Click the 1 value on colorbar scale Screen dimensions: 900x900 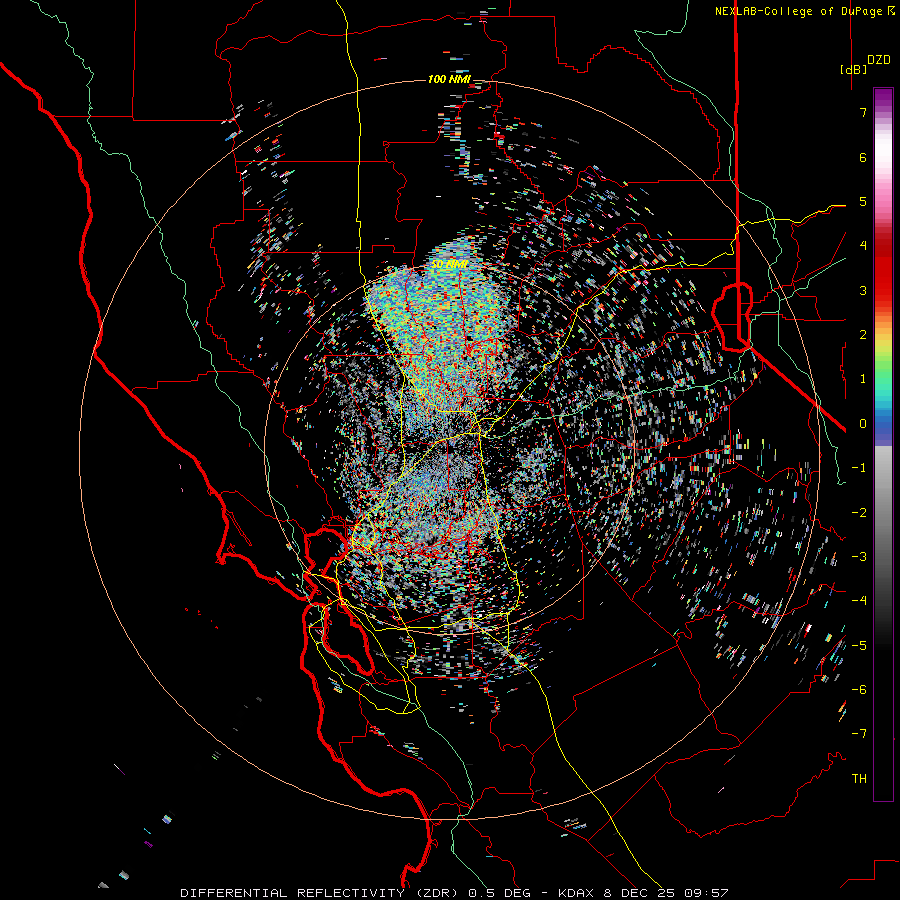pyautogui.click(x=863, y=379)
